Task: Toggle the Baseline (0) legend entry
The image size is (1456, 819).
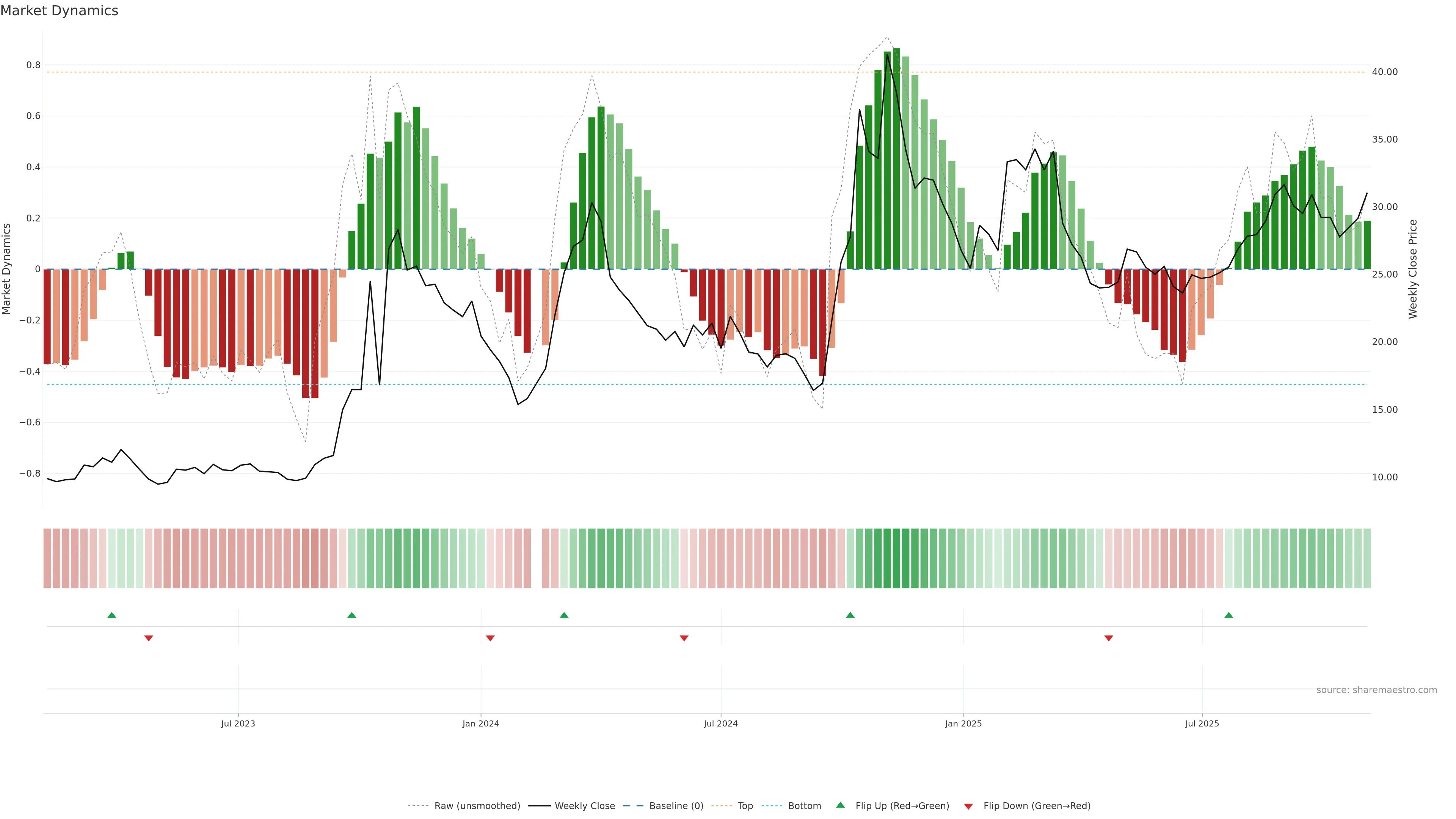Action: (x=676, y=805)
